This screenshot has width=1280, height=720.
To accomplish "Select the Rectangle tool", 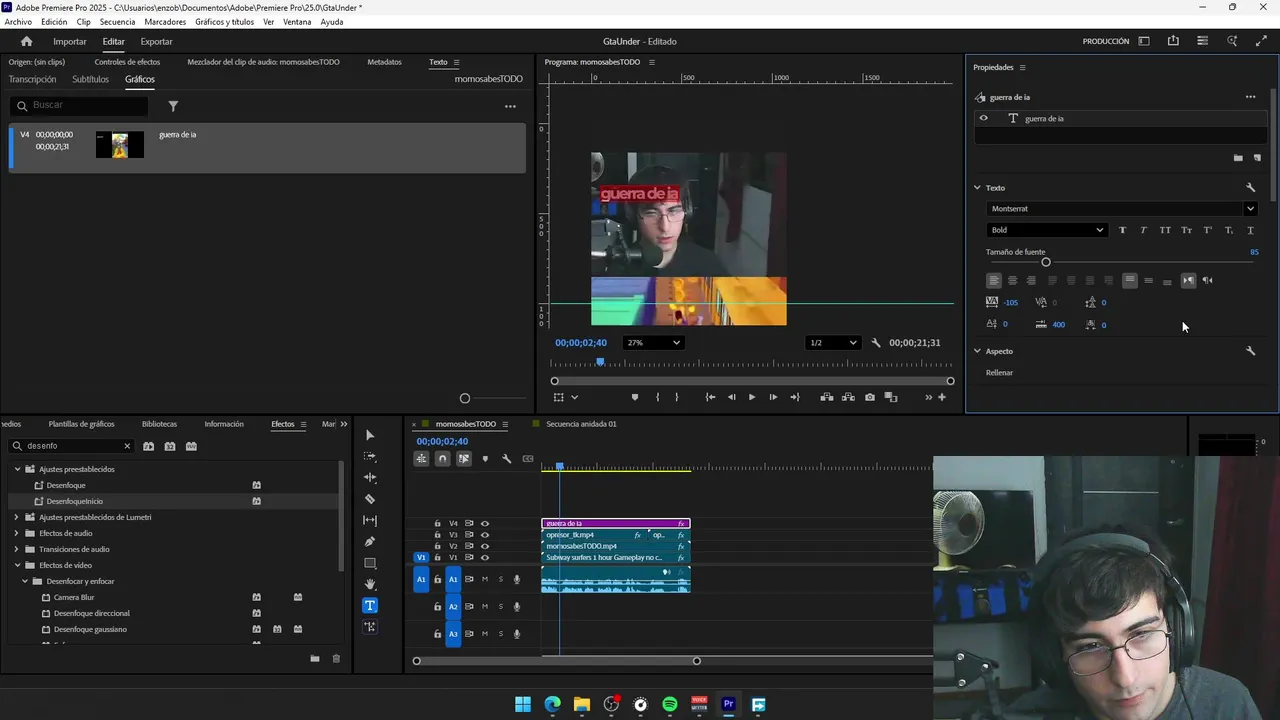I will [x=370, y=563].
